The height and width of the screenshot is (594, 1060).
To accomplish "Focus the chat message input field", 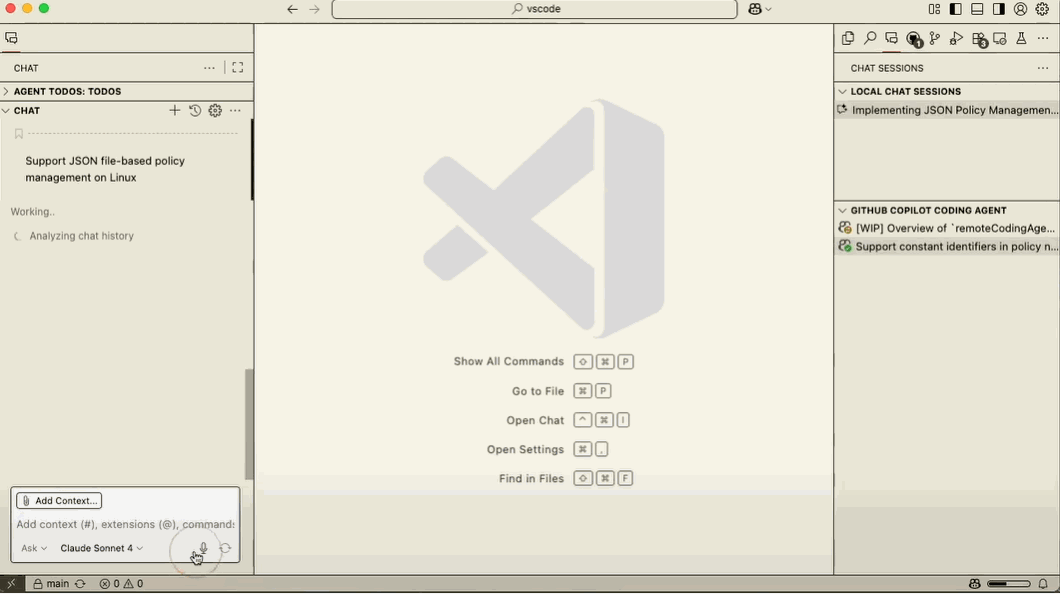I will coord(125,524).
